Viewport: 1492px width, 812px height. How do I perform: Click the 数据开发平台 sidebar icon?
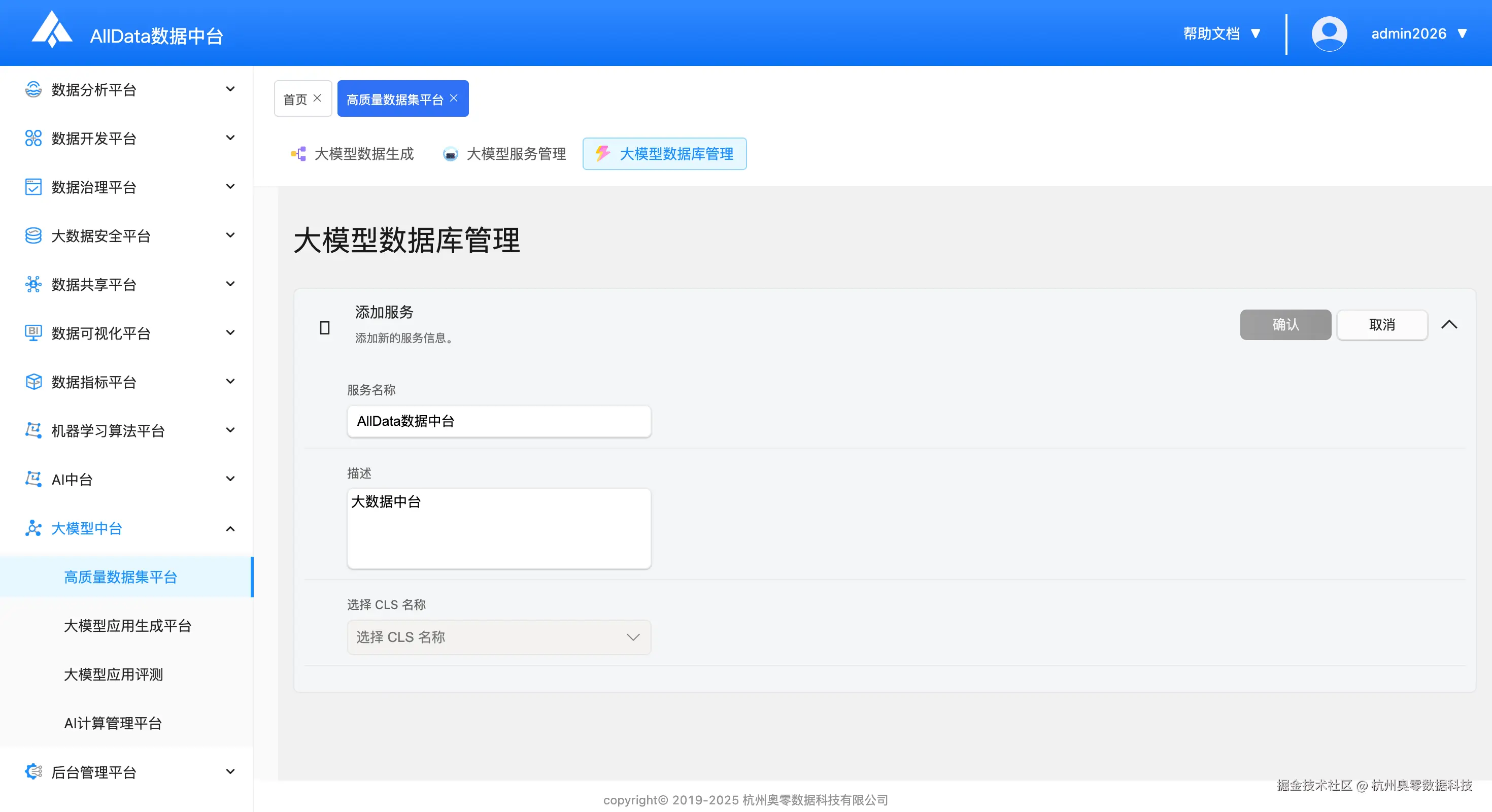(33, 139)
